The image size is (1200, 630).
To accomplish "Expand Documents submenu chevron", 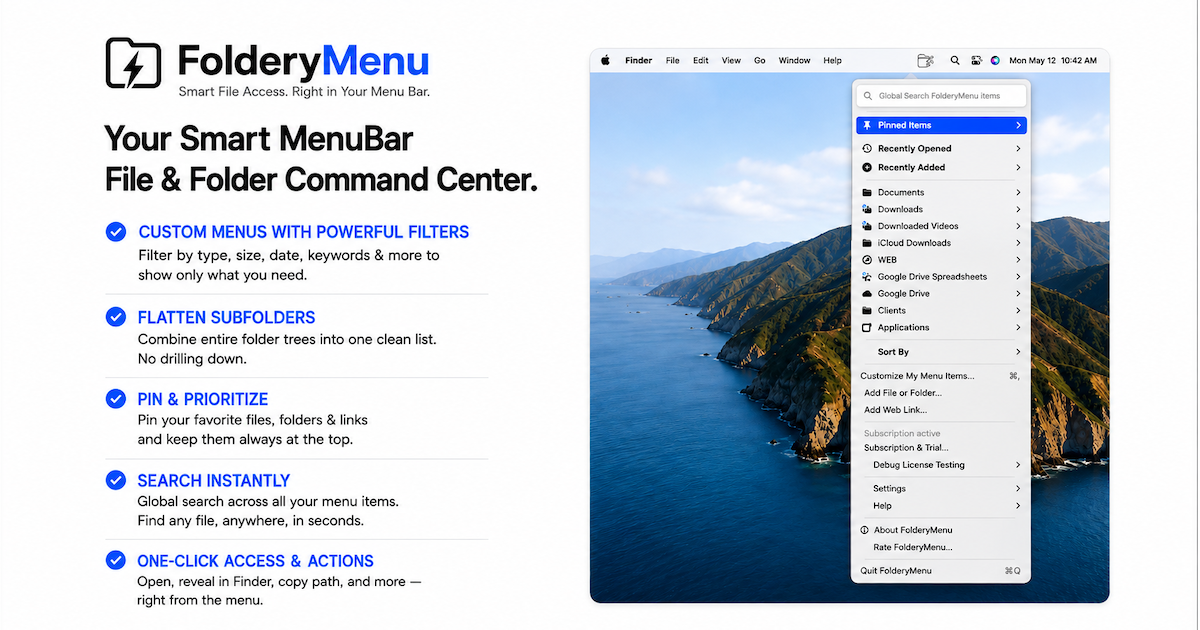I will click(x=1018, y=192).
